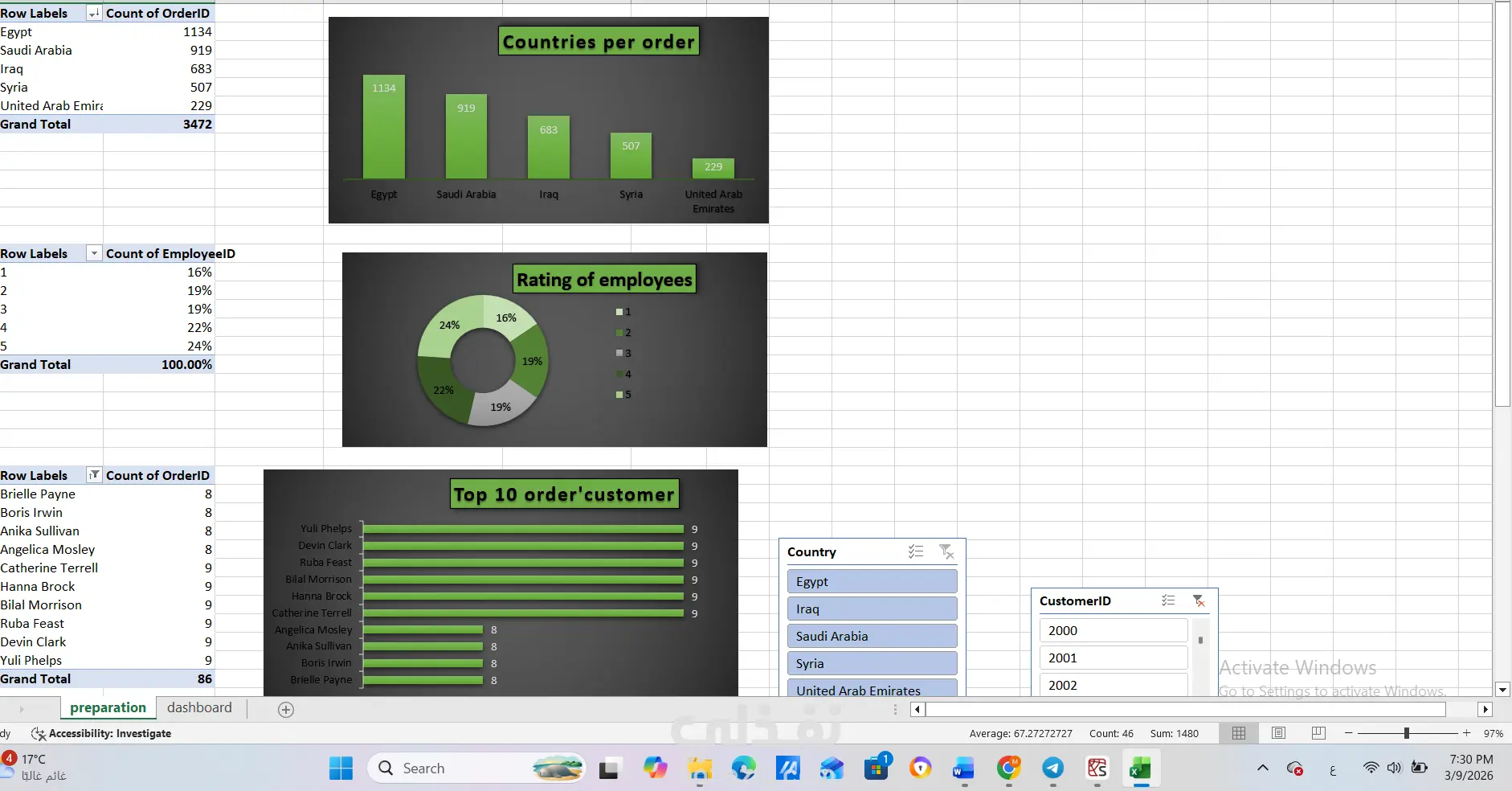The width and height of the screenshot is (1512, 791).
Task: Select the Countries per order chart title
Action: coord(599,41)
